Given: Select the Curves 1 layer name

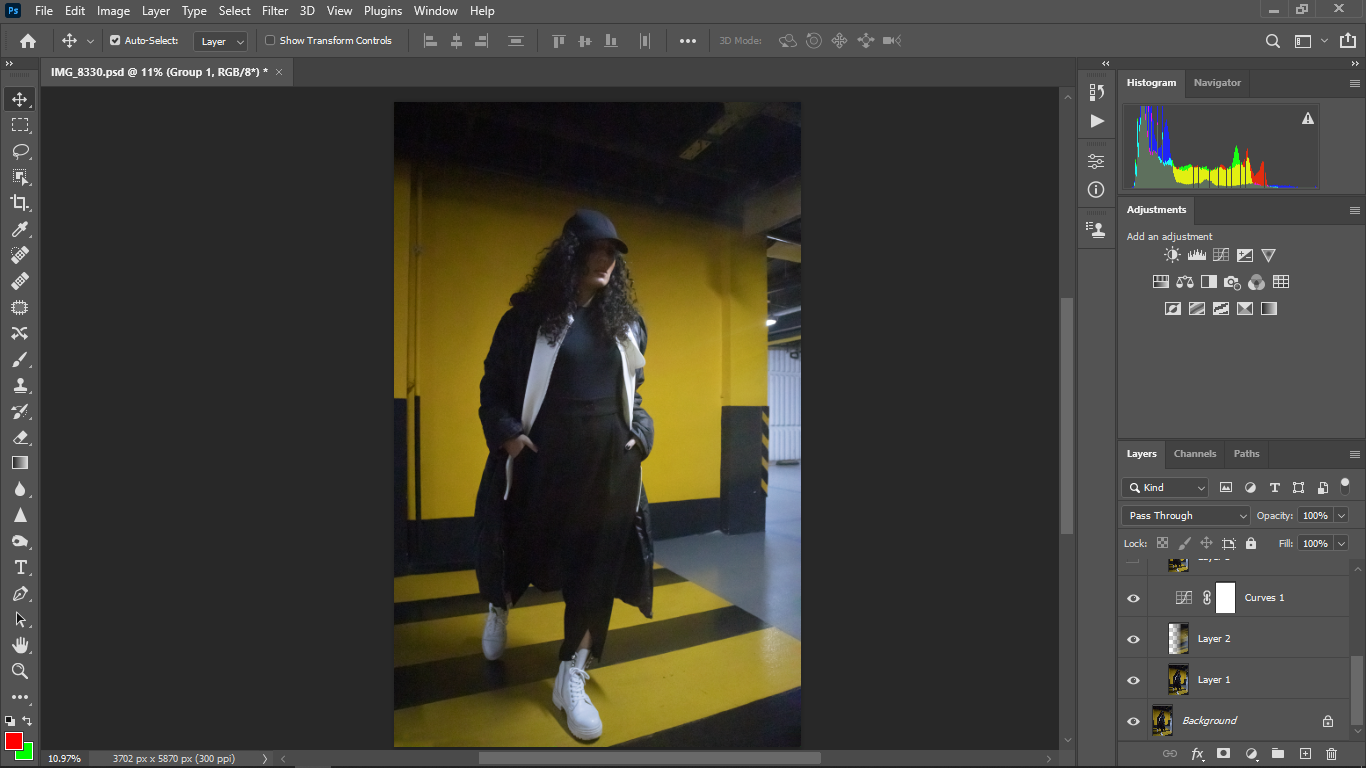Looking at the screenshot, I should click(1264, 598).
